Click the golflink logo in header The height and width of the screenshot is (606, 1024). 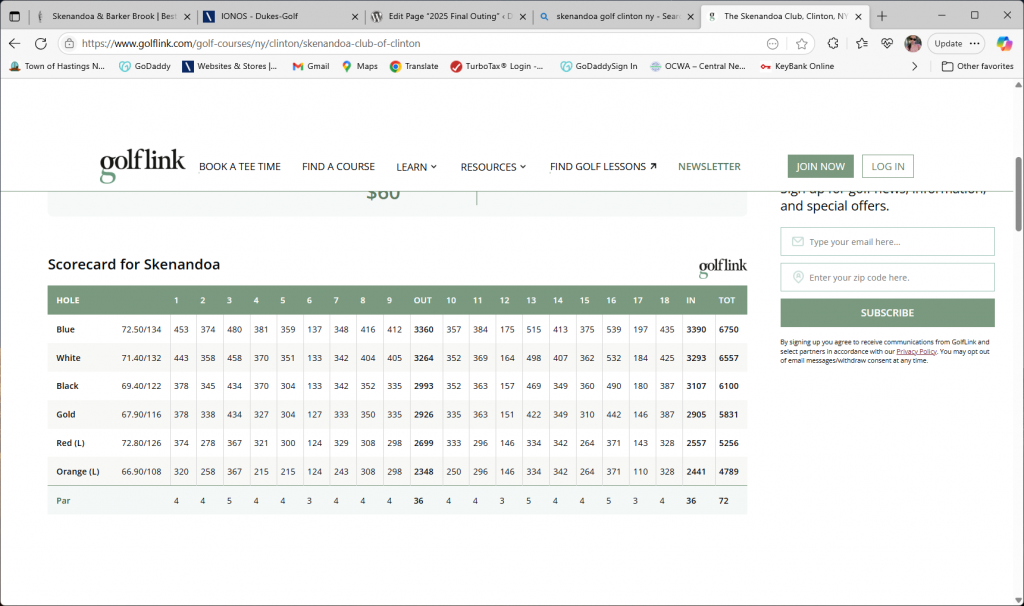[142, 166]
